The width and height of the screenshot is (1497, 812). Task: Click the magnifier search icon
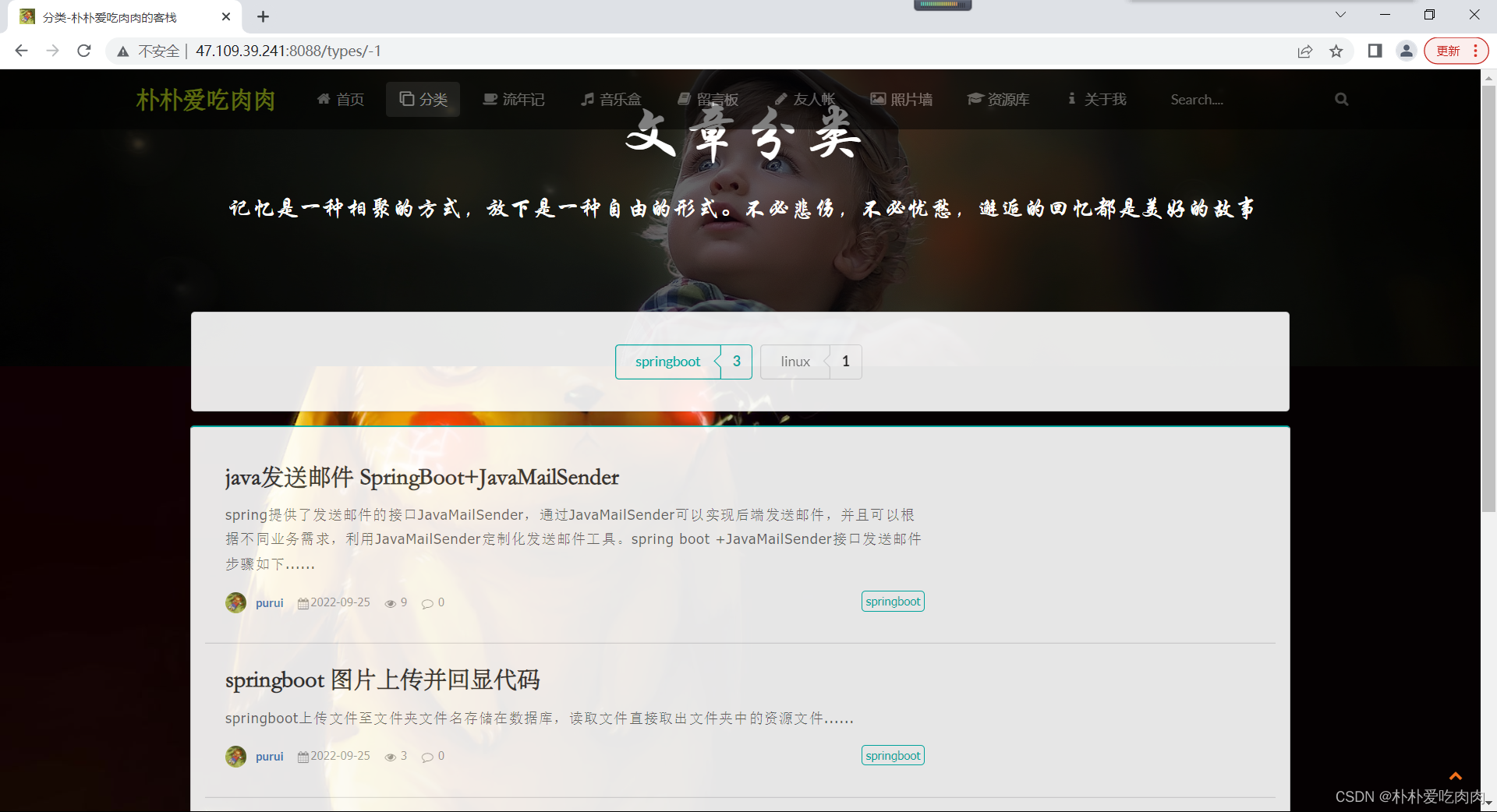point(1341,99)
